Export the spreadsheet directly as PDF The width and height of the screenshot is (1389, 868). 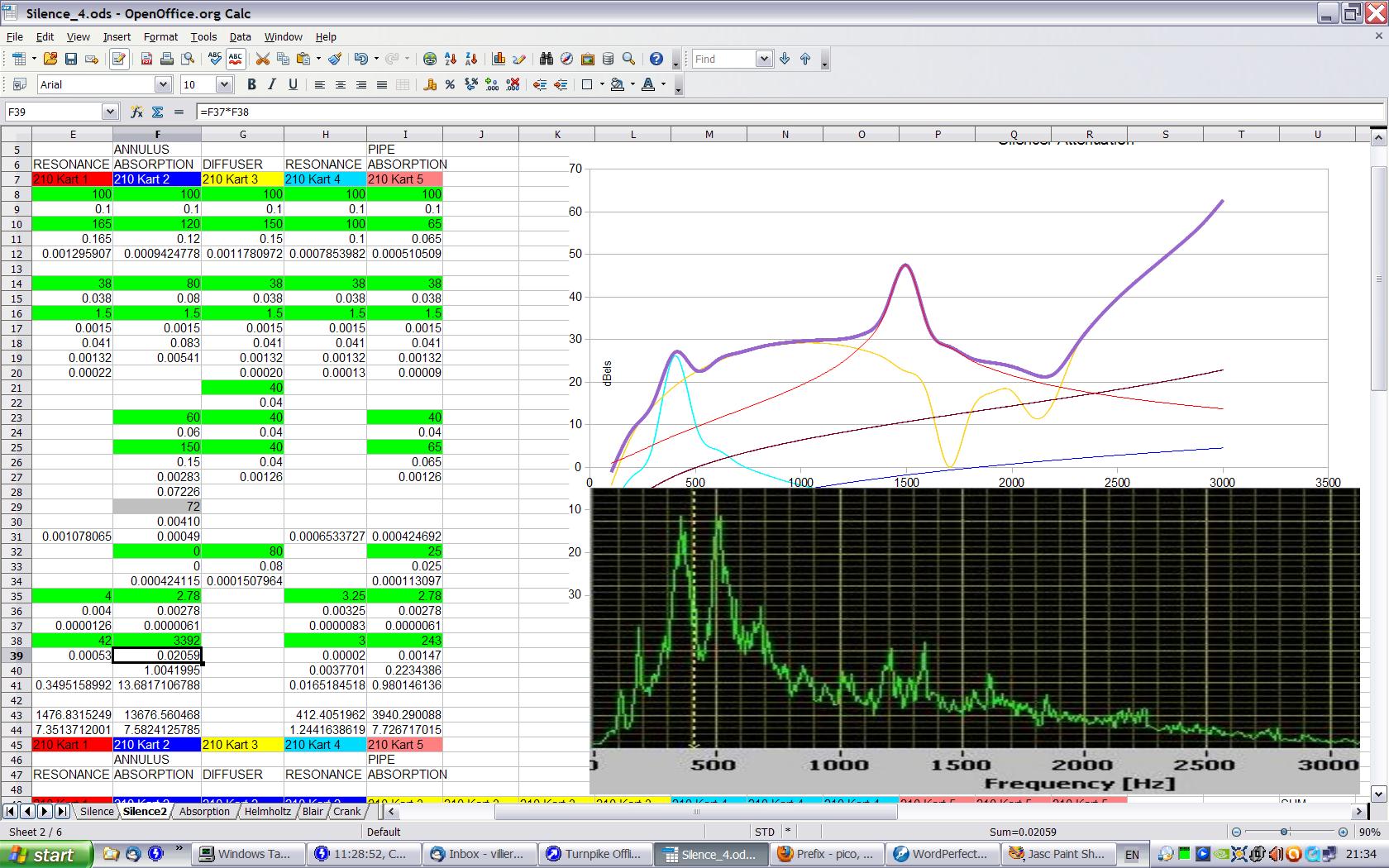click(146, 58)
